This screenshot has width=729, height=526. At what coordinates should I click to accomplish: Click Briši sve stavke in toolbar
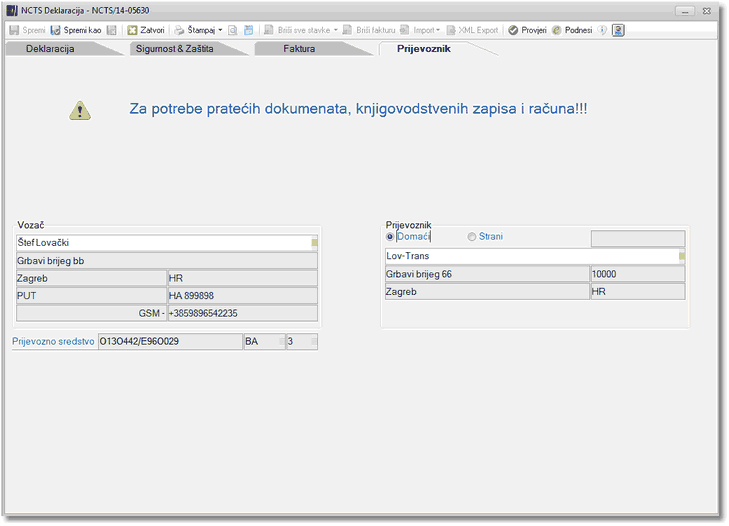298,30
